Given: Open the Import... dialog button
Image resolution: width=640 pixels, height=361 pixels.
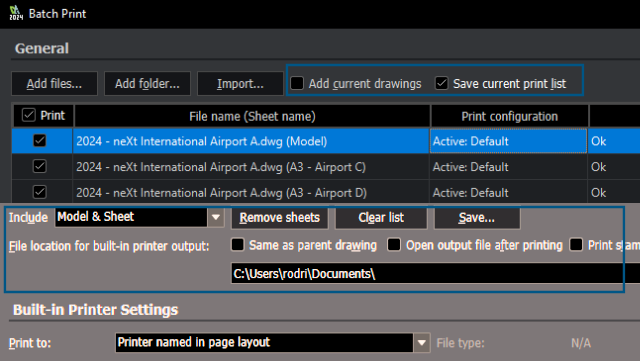Looking at the screenshot, I should click(240, 84).
